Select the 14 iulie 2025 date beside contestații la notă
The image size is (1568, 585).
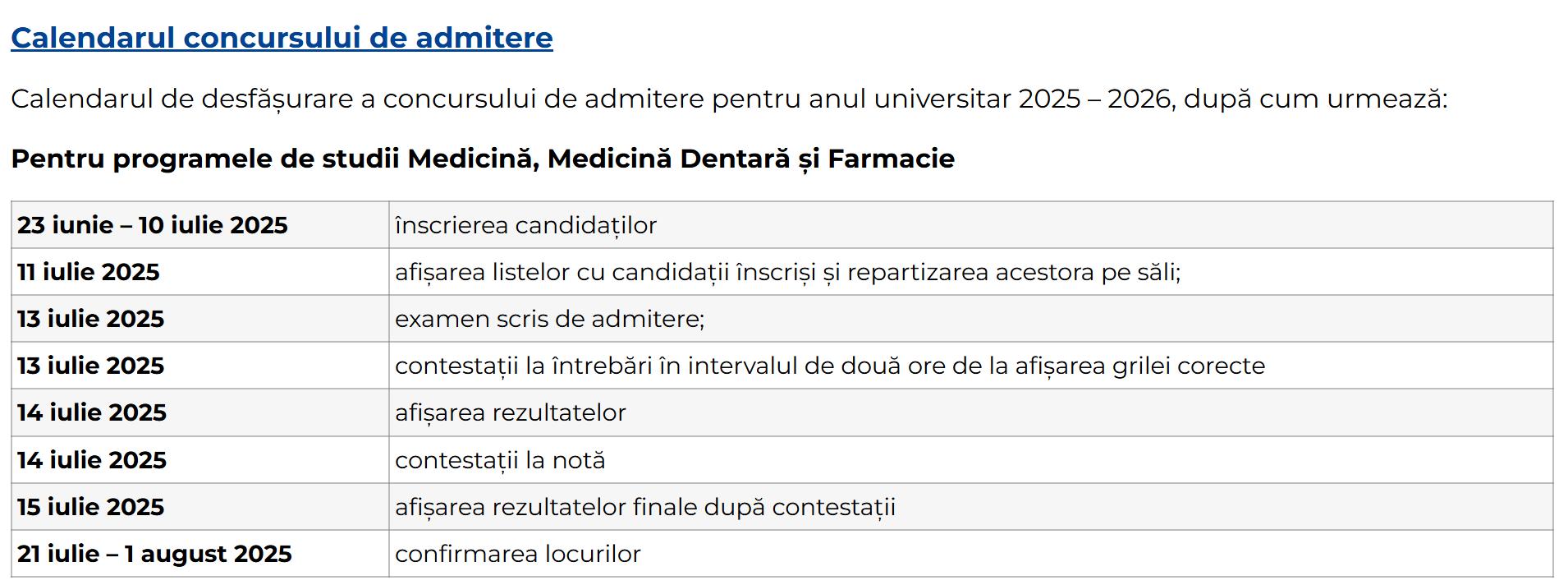[92, 460]
